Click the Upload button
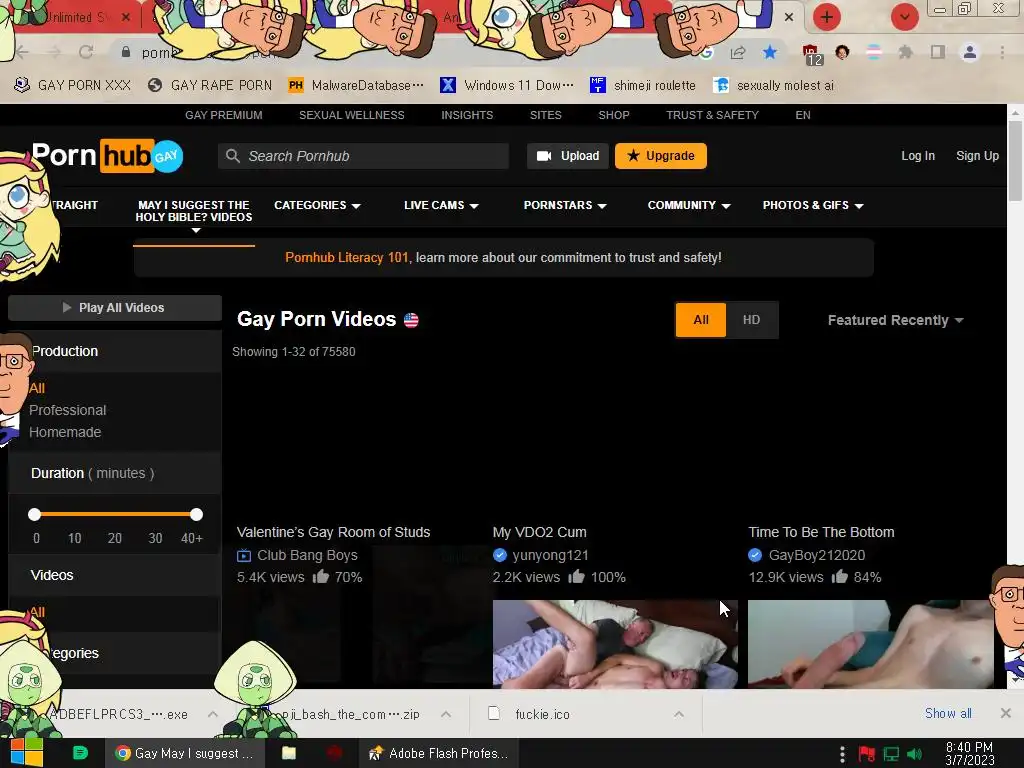 (x=568, y=156)
